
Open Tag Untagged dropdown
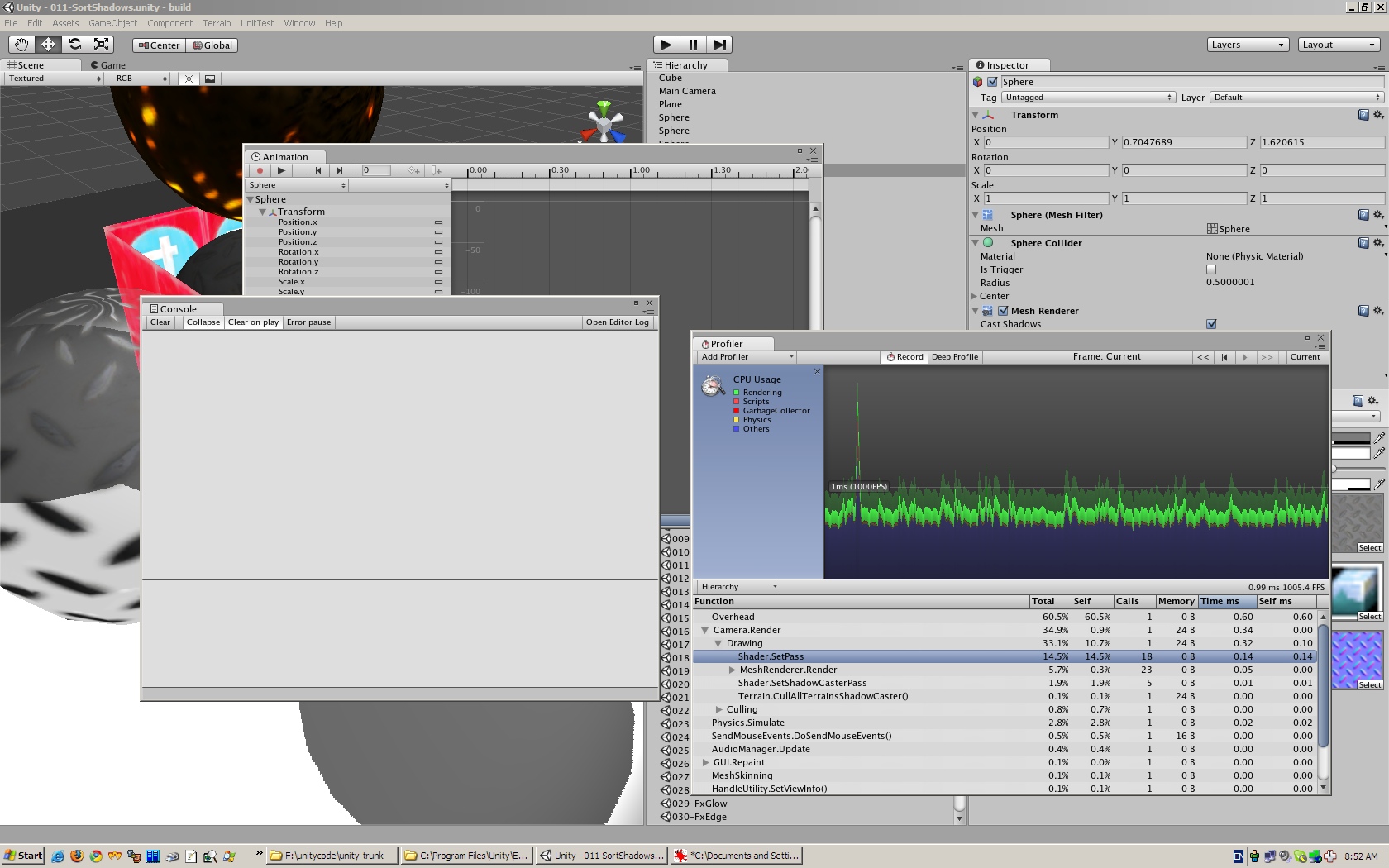1088,98
